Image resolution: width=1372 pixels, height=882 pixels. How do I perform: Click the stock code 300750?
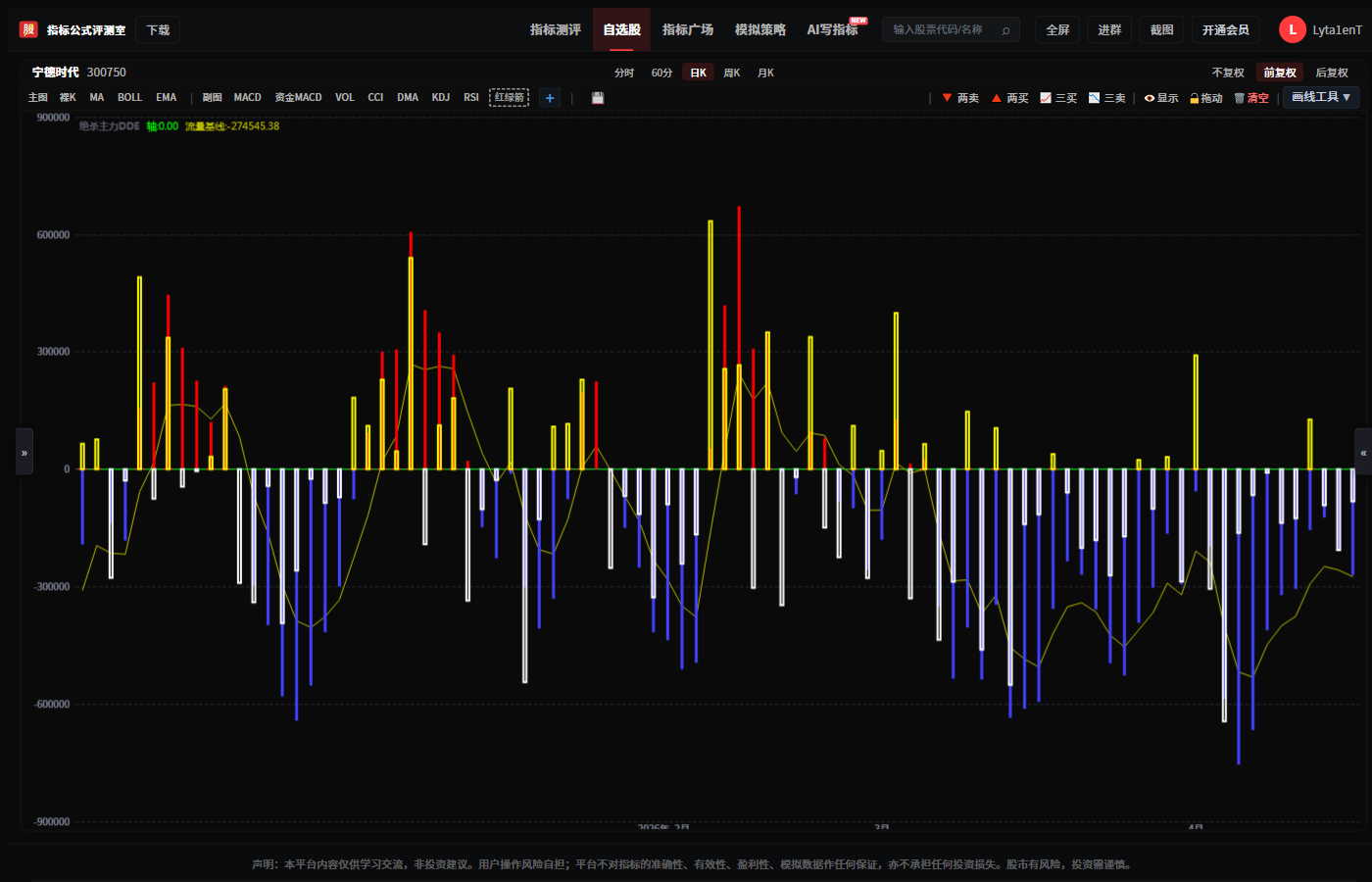point(107,73)
